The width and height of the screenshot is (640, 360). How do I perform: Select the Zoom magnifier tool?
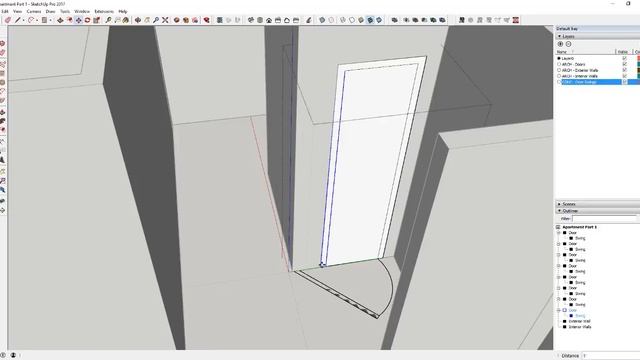tap(156, 20)
